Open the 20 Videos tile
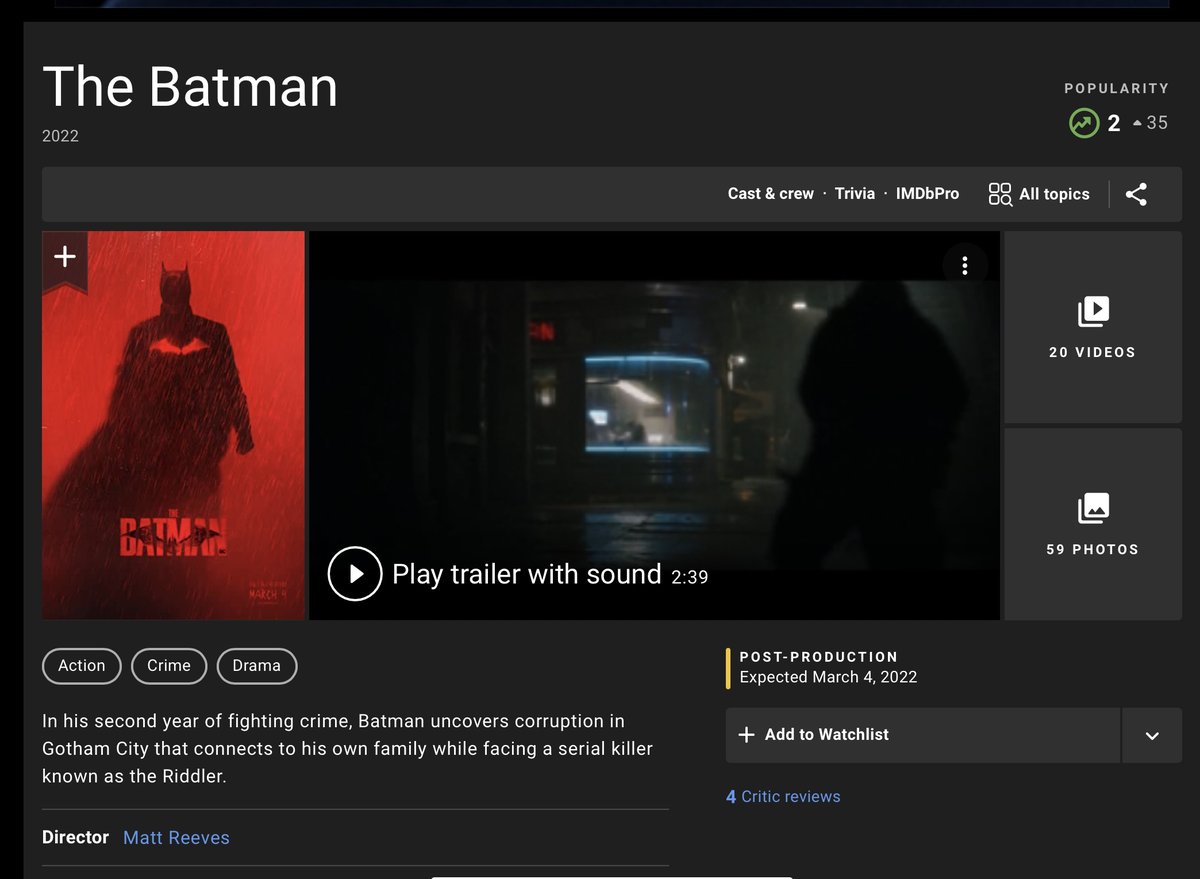 click(x=1092, y=327)
